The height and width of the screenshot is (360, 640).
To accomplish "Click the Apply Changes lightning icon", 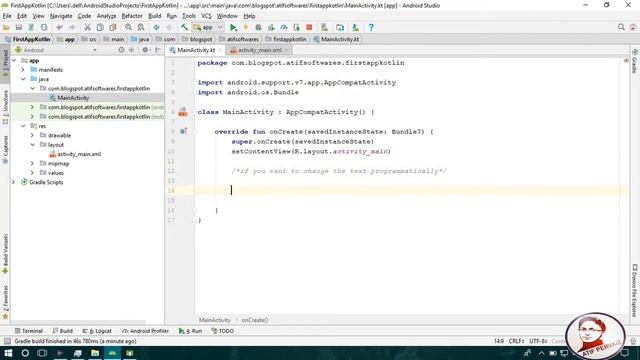I will pos(246,27).
